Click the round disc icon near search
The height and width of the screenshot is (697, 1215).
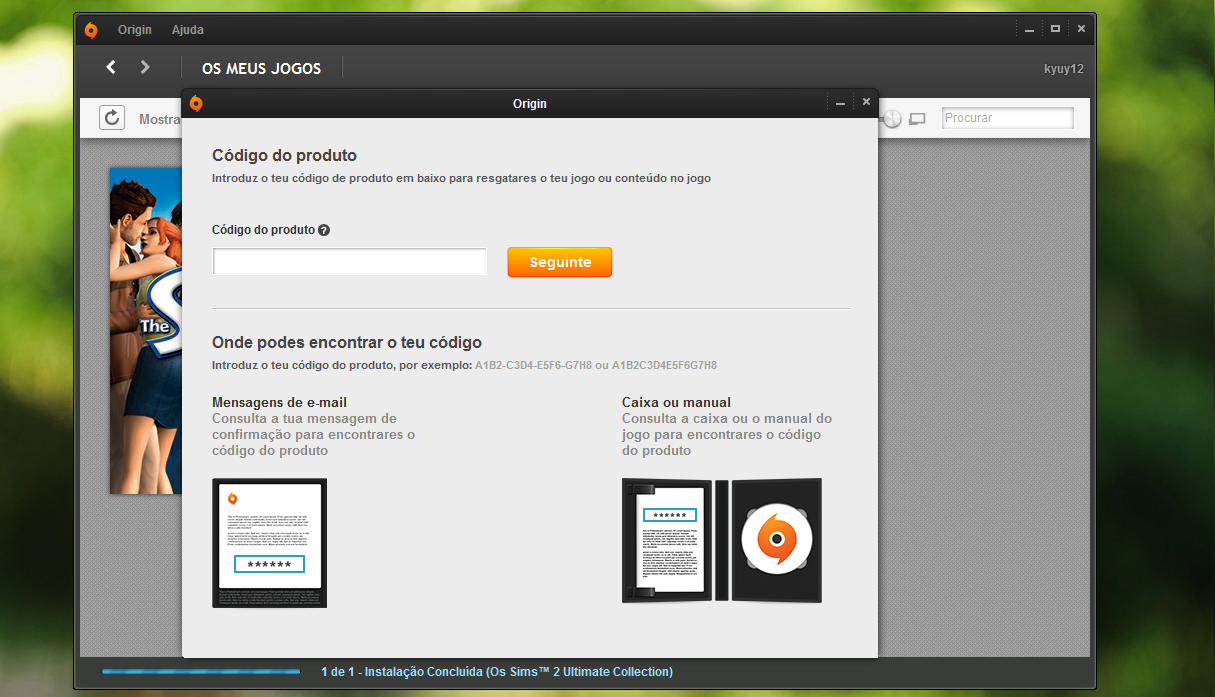(892, 119)
